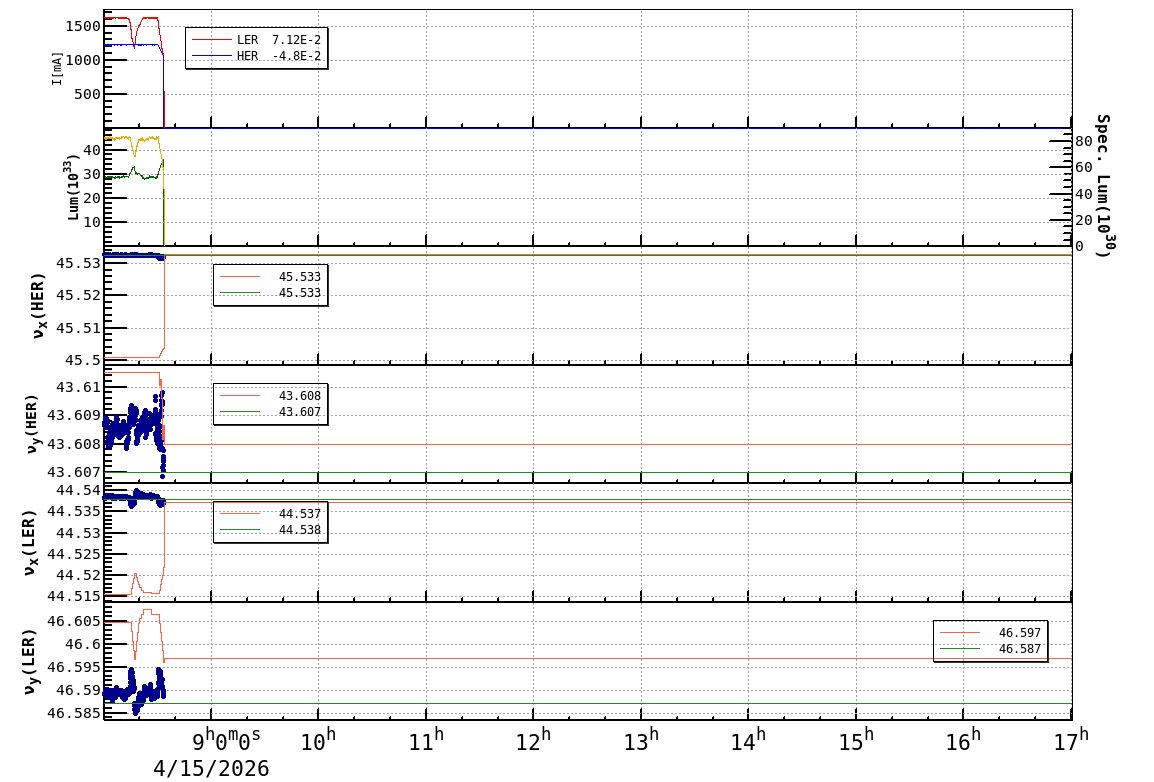Click the 46.597 legend value
This screenshot has height=782, width=1154.
[1019, 633]
